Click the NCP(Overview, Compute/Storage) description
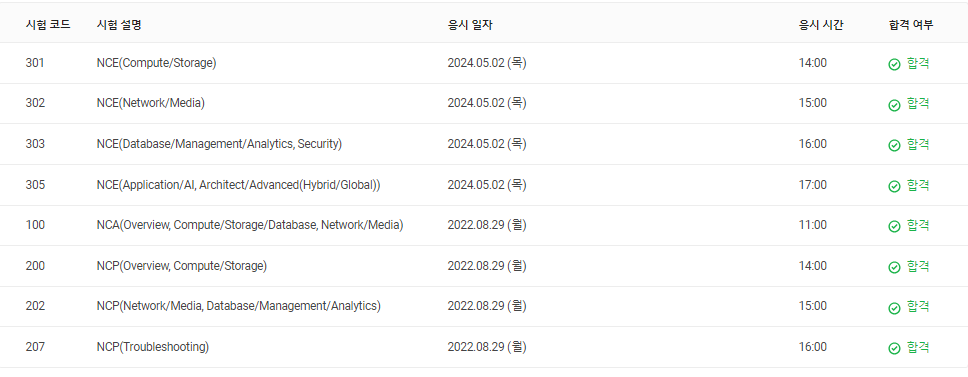 [x=182, y=266]
